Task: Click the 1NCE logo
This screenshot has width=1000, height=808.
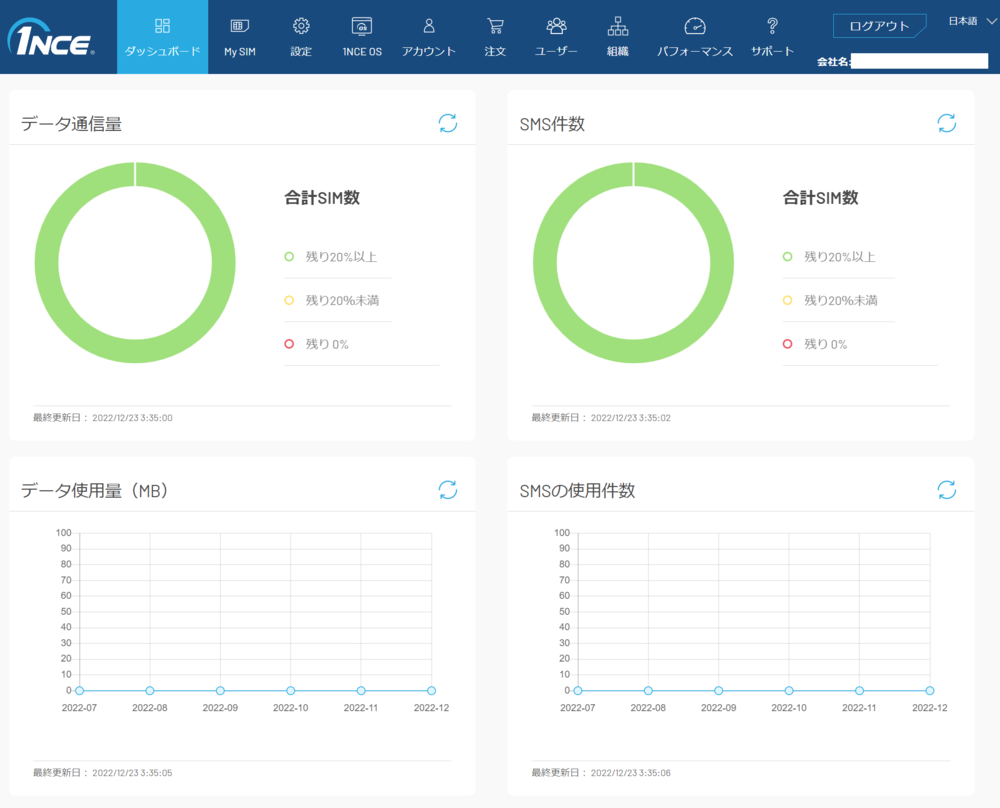Action: tap(51, 40)
